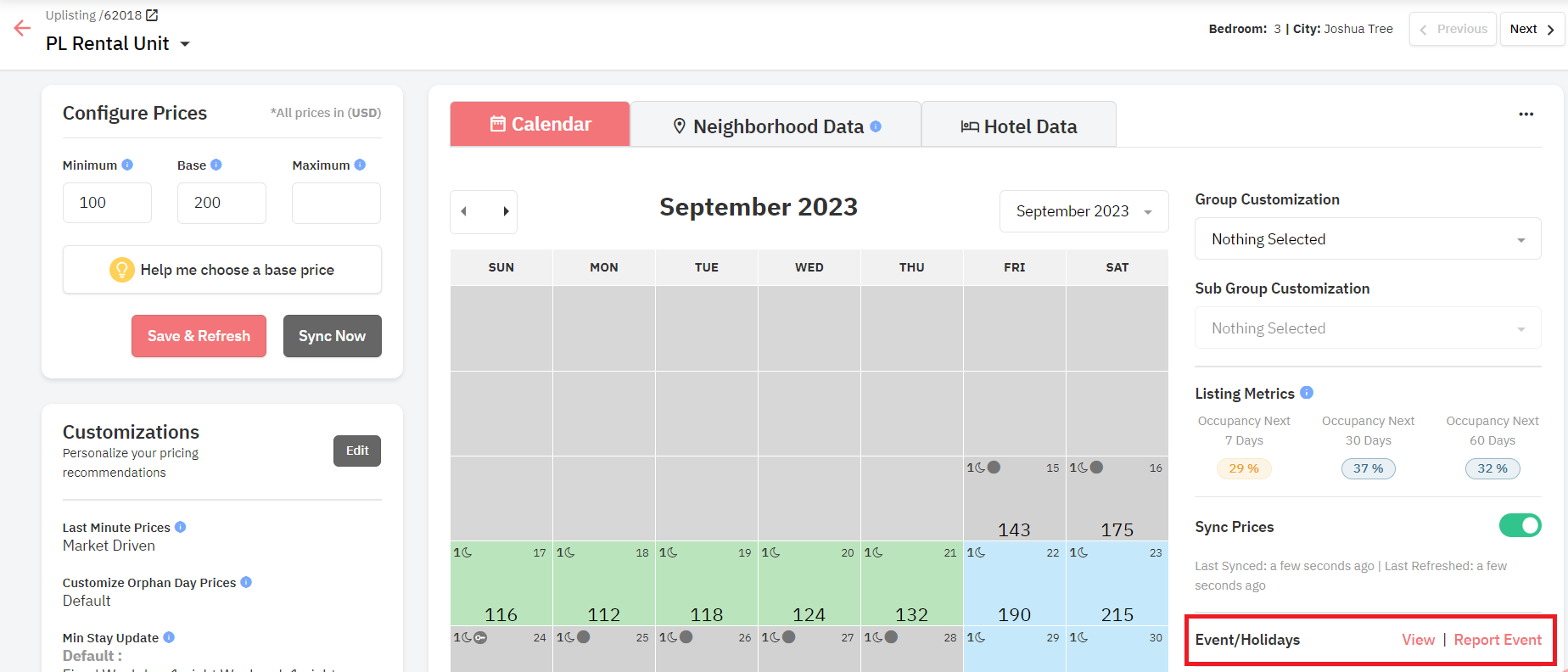Click the lightbulb icon in base price helper
The height and width of the screenshot is (672, 1568).
tap(122, 270)
